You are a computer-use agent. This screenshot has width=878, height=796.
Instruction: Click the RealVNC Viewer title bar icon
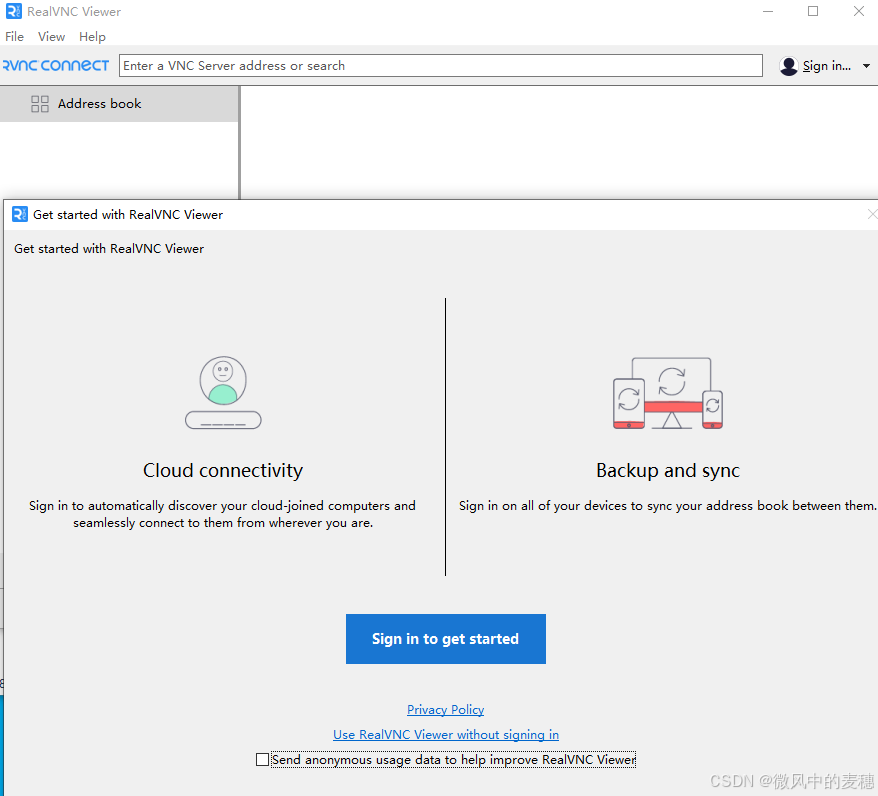(x=13, y=11)
